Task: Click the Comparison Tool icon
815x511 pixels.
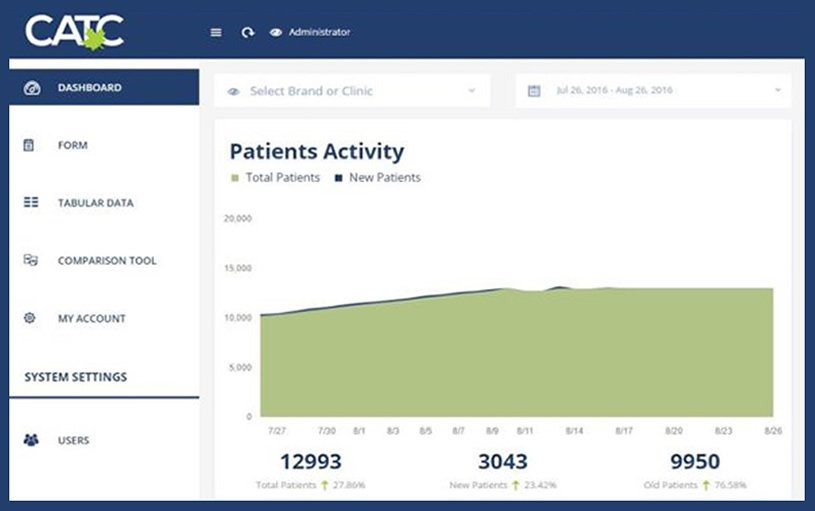Action: [x=31, y=259]
